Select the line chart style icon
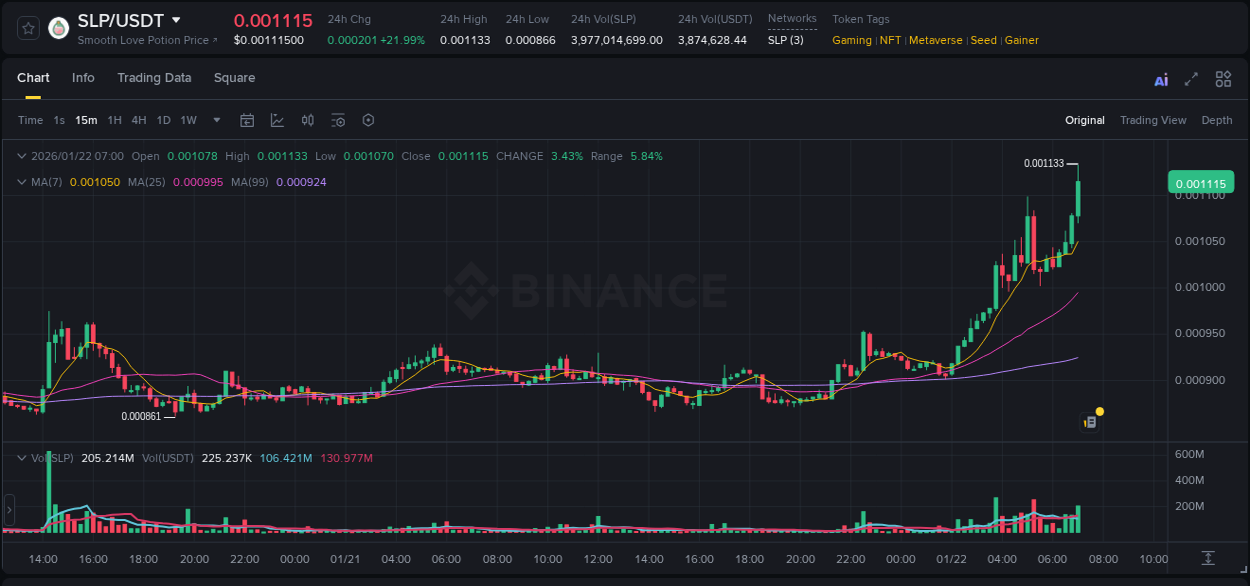The height and width of the screenshot is (586, 1250). 277,120
